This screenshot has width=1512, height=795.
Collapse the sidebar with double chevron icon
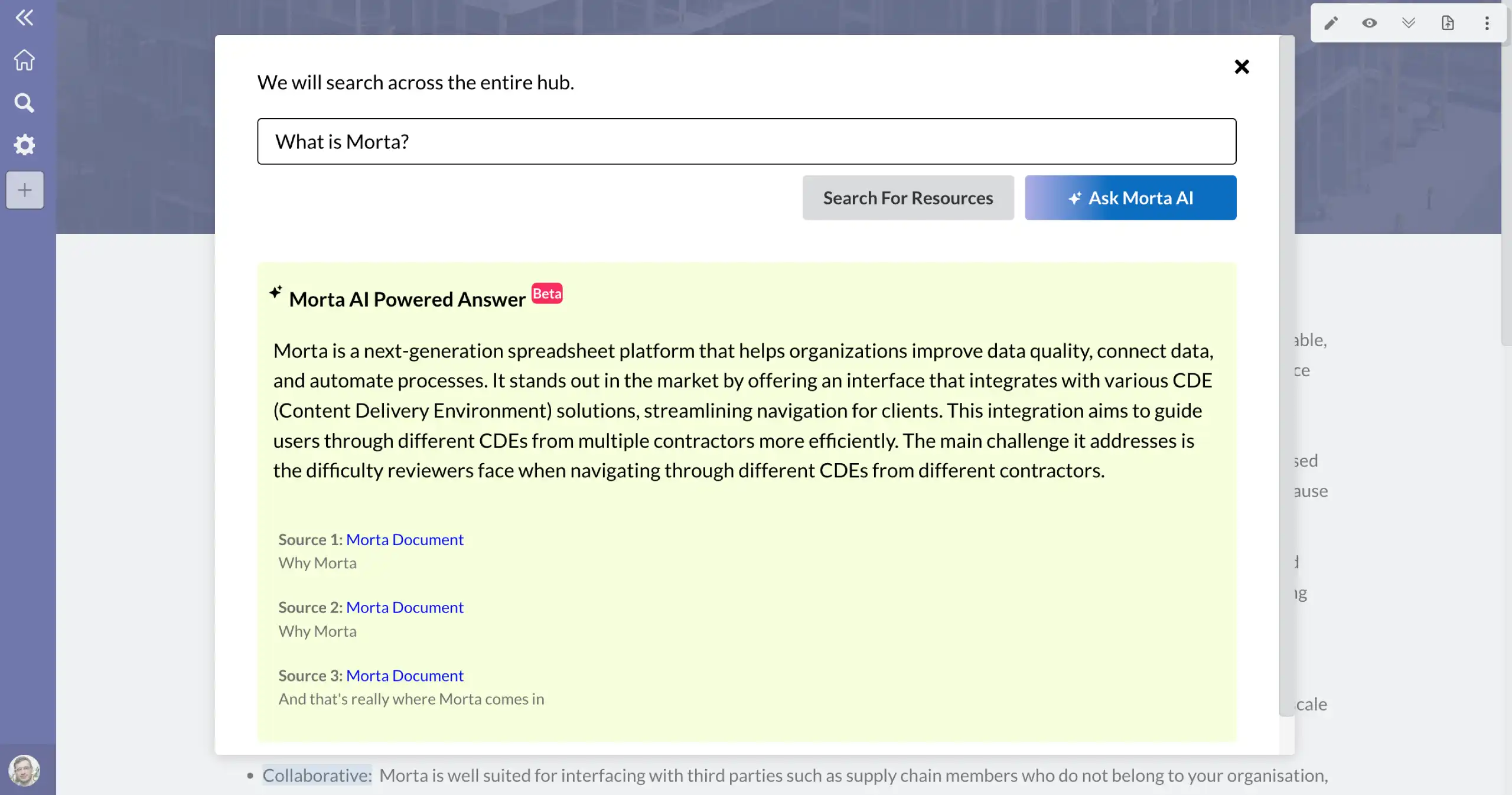[24, 18]
